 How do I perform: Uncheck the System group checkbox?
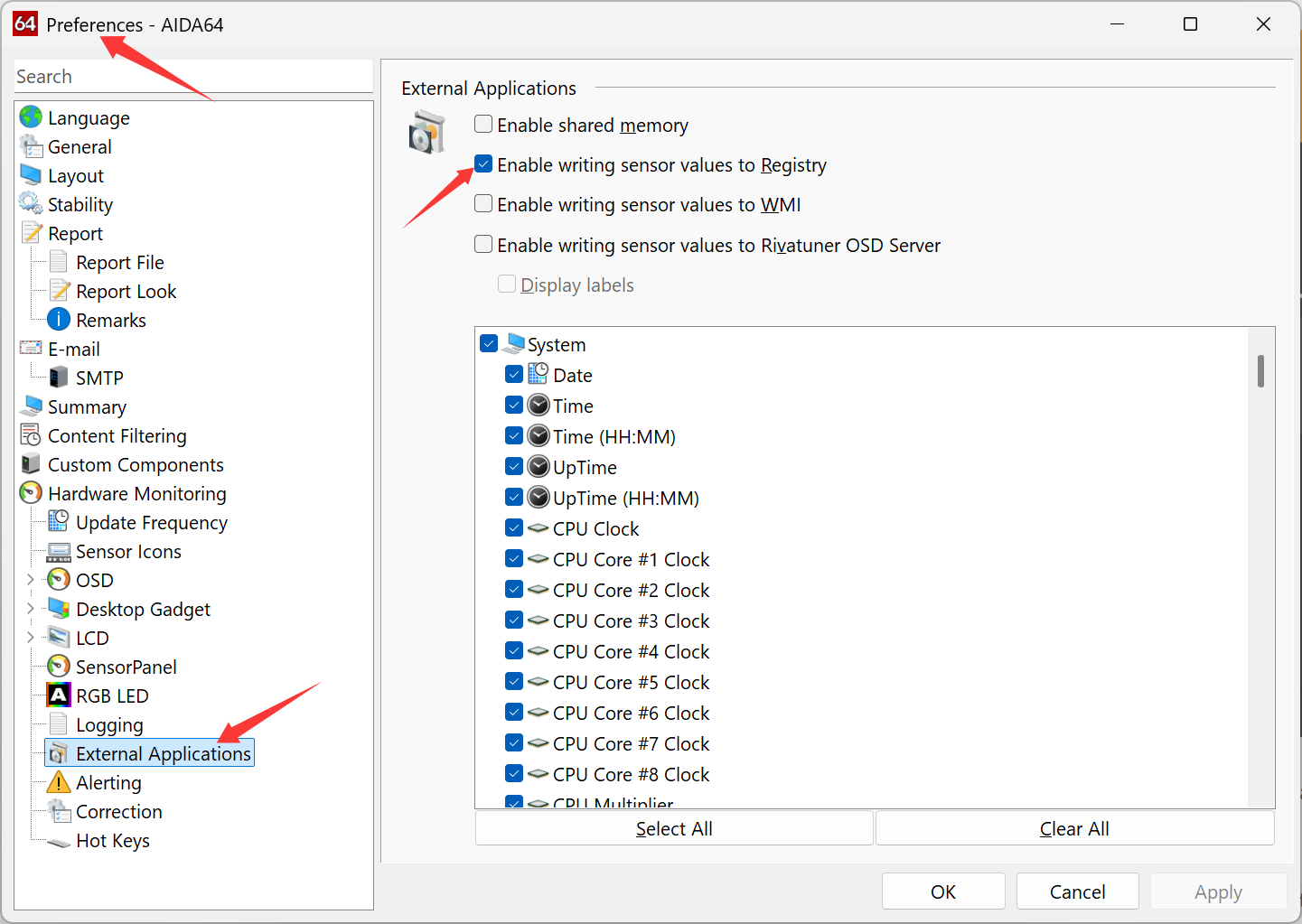(489, 343)
